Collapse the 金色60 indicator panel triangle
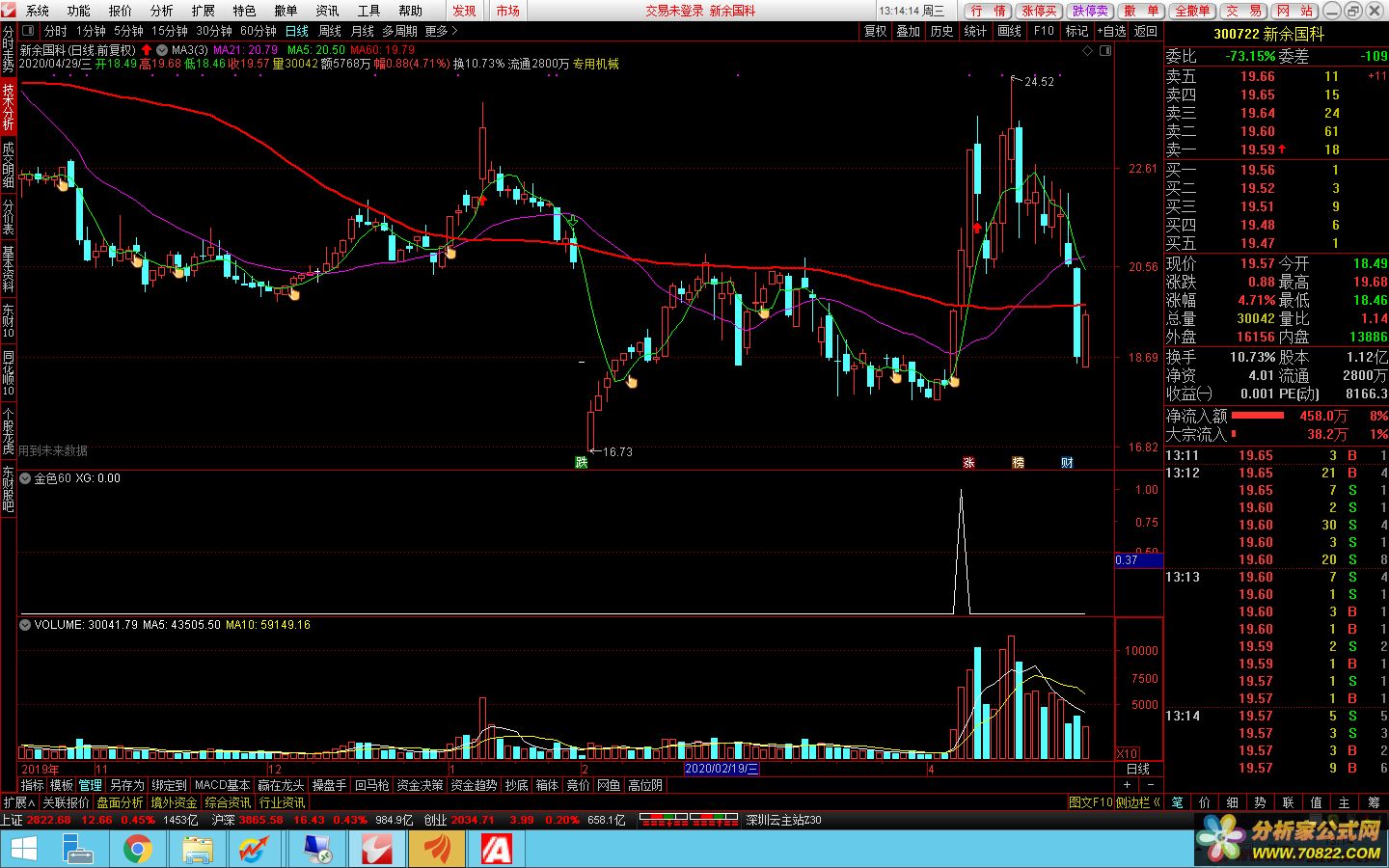1389x868 pixels. click(x=25, y=478)
